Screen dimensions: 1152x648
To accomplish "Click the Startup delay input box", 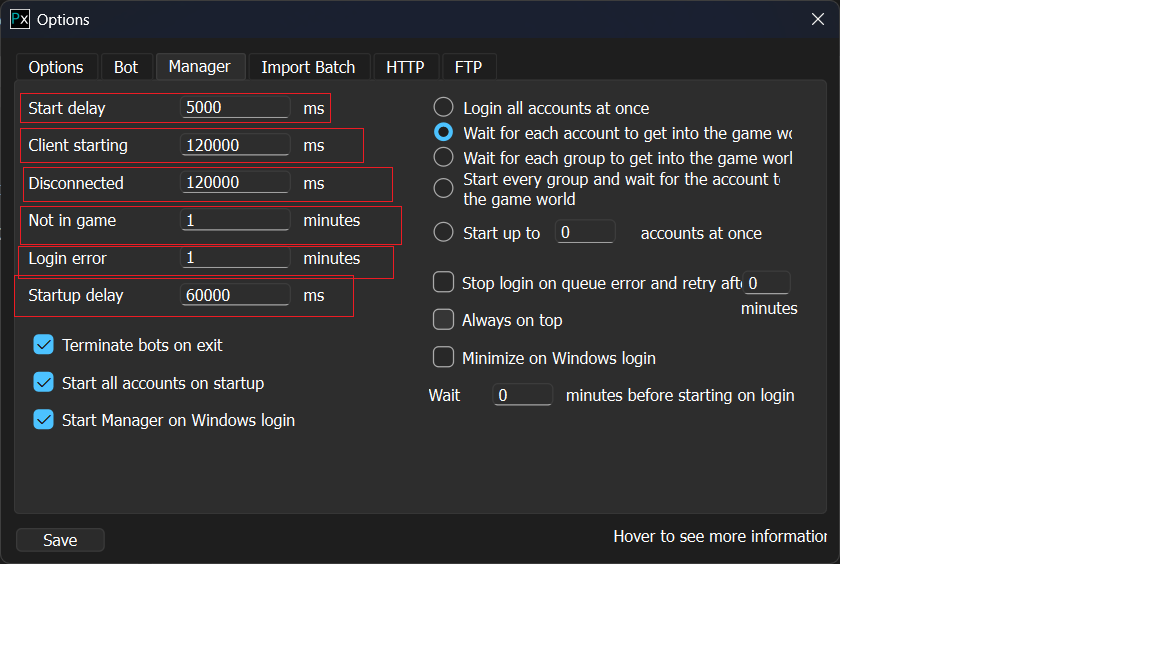I will coord(235,295).
